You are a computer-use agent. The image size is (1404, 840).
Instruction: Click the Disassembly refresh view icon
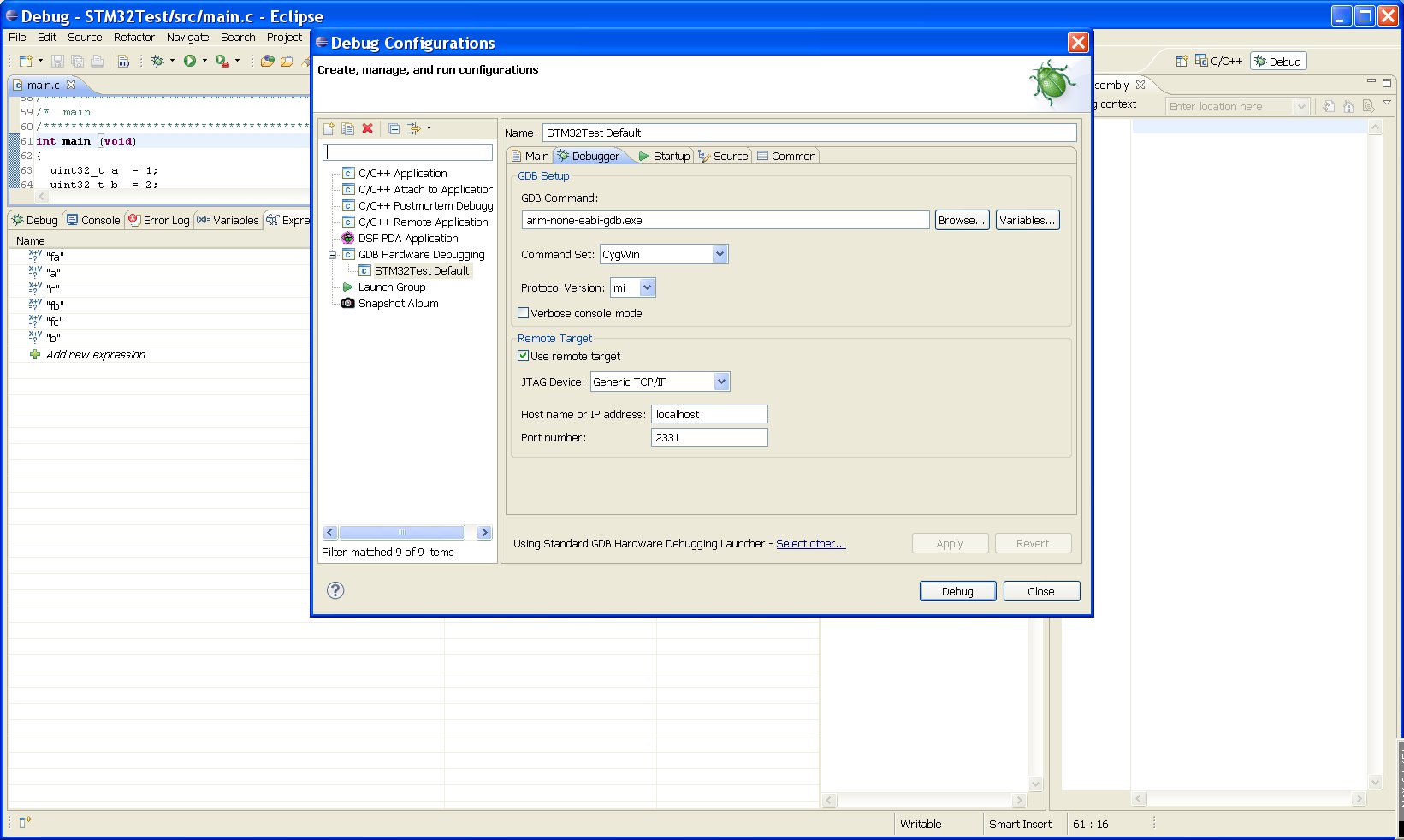tap(1328, 106)
